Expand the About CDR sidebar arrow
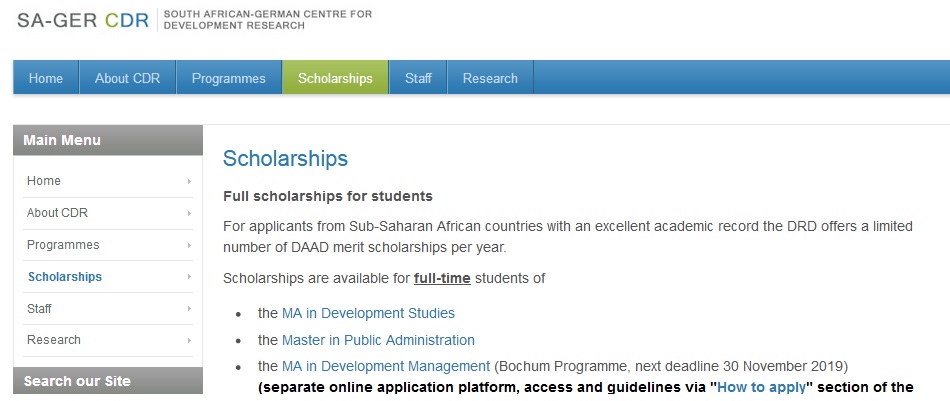950x401 pixels. coord(189,213)
